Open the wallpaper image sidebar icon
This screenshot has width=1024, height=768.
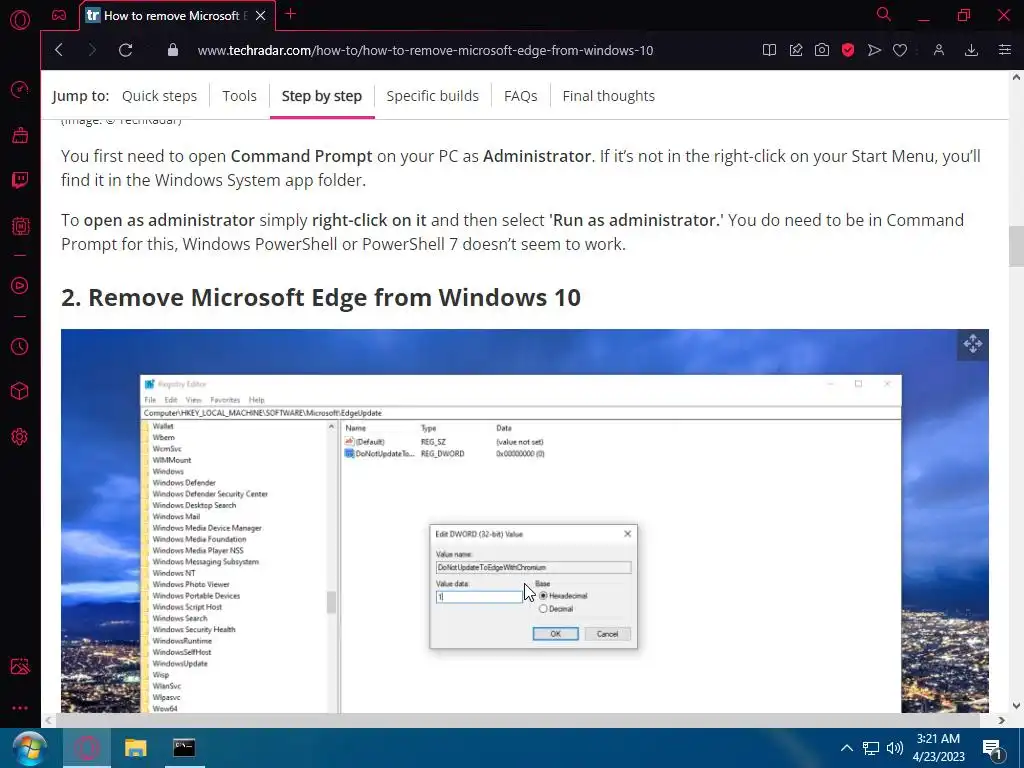pos(20,666)
